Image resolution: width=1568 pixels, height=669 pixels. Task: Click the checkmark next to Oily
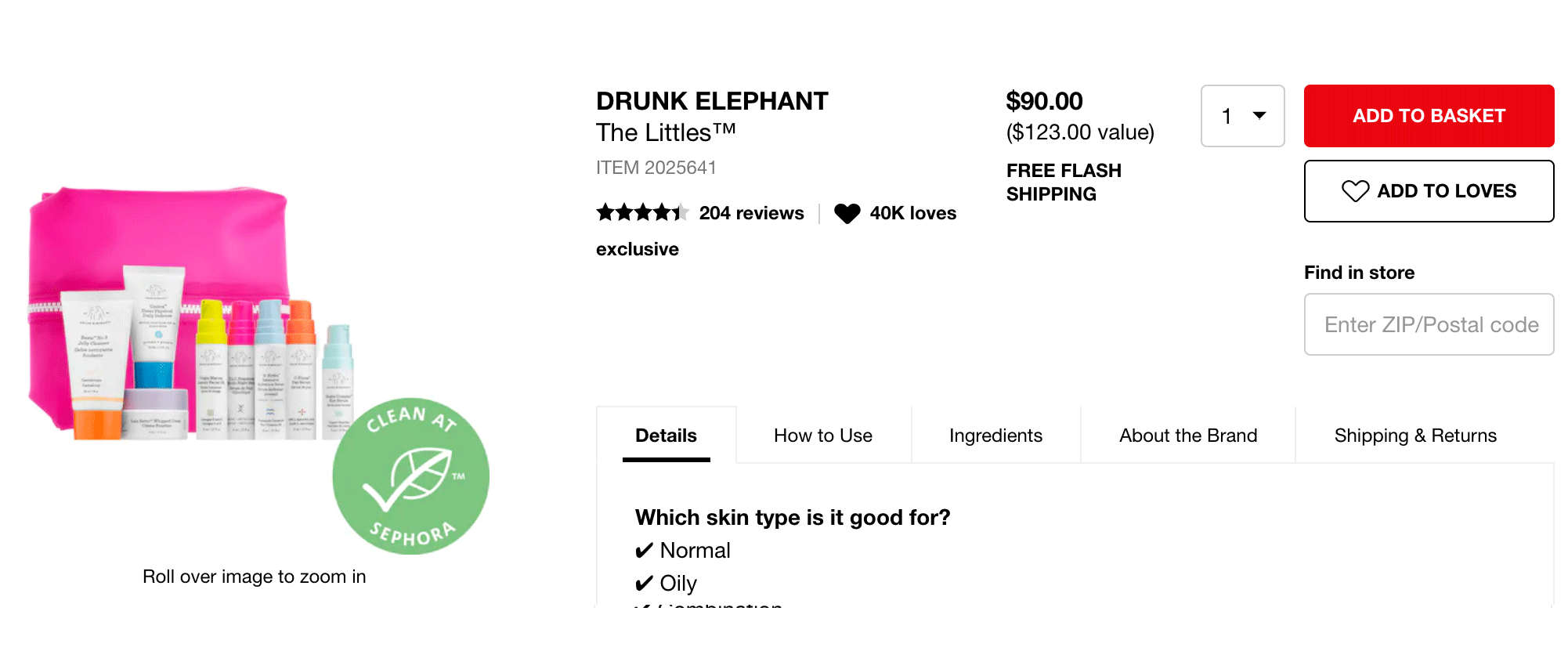[644, 584]
